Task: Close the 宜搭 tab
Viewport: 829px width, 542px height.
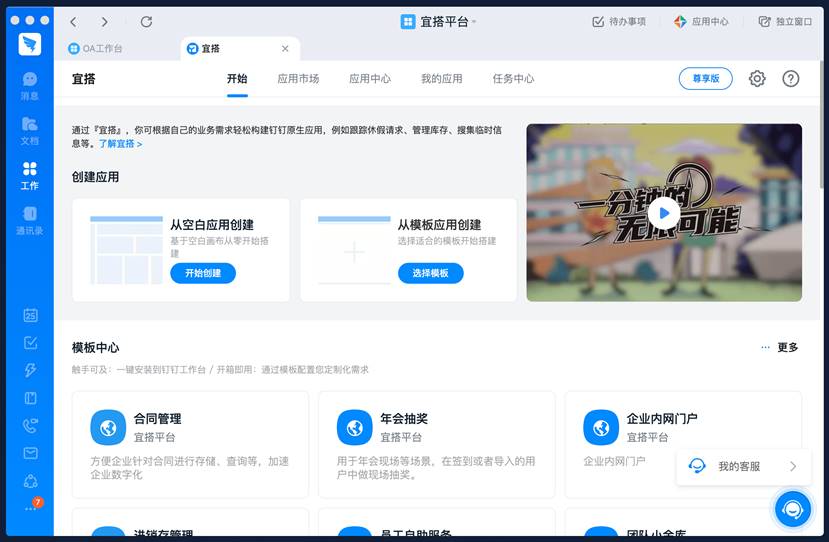Action: click(x=285, y=48)
